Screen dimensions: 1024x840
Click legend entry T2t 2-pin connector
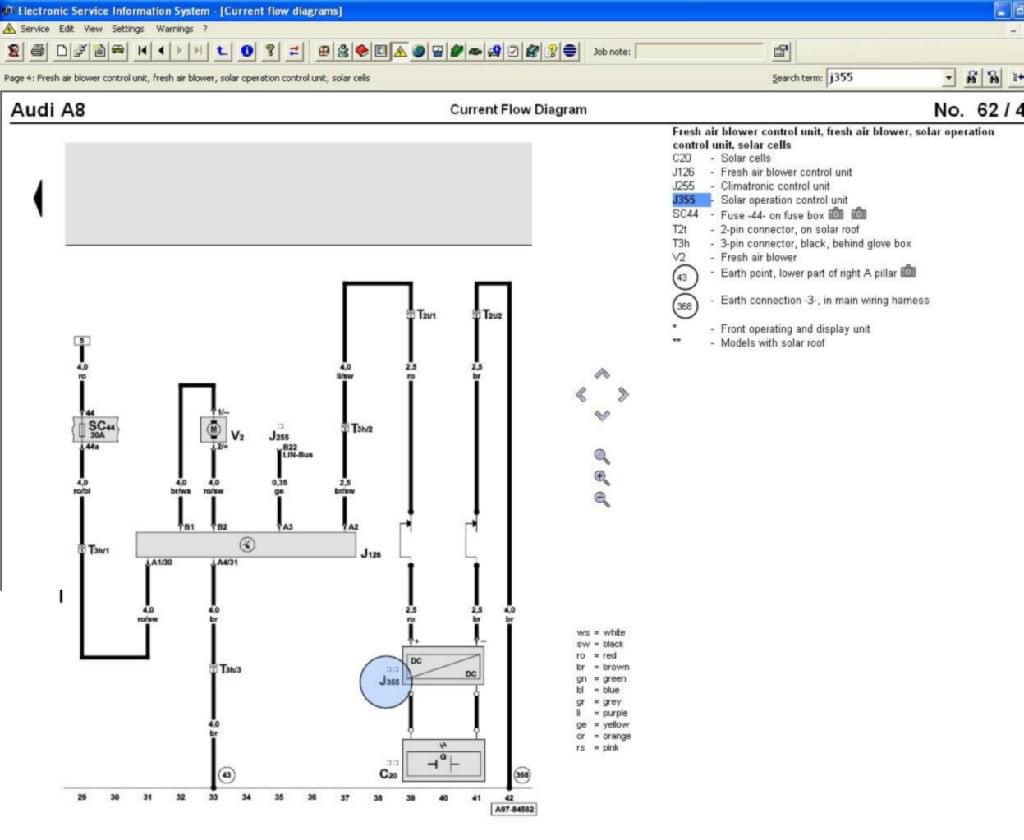(765, 229)
